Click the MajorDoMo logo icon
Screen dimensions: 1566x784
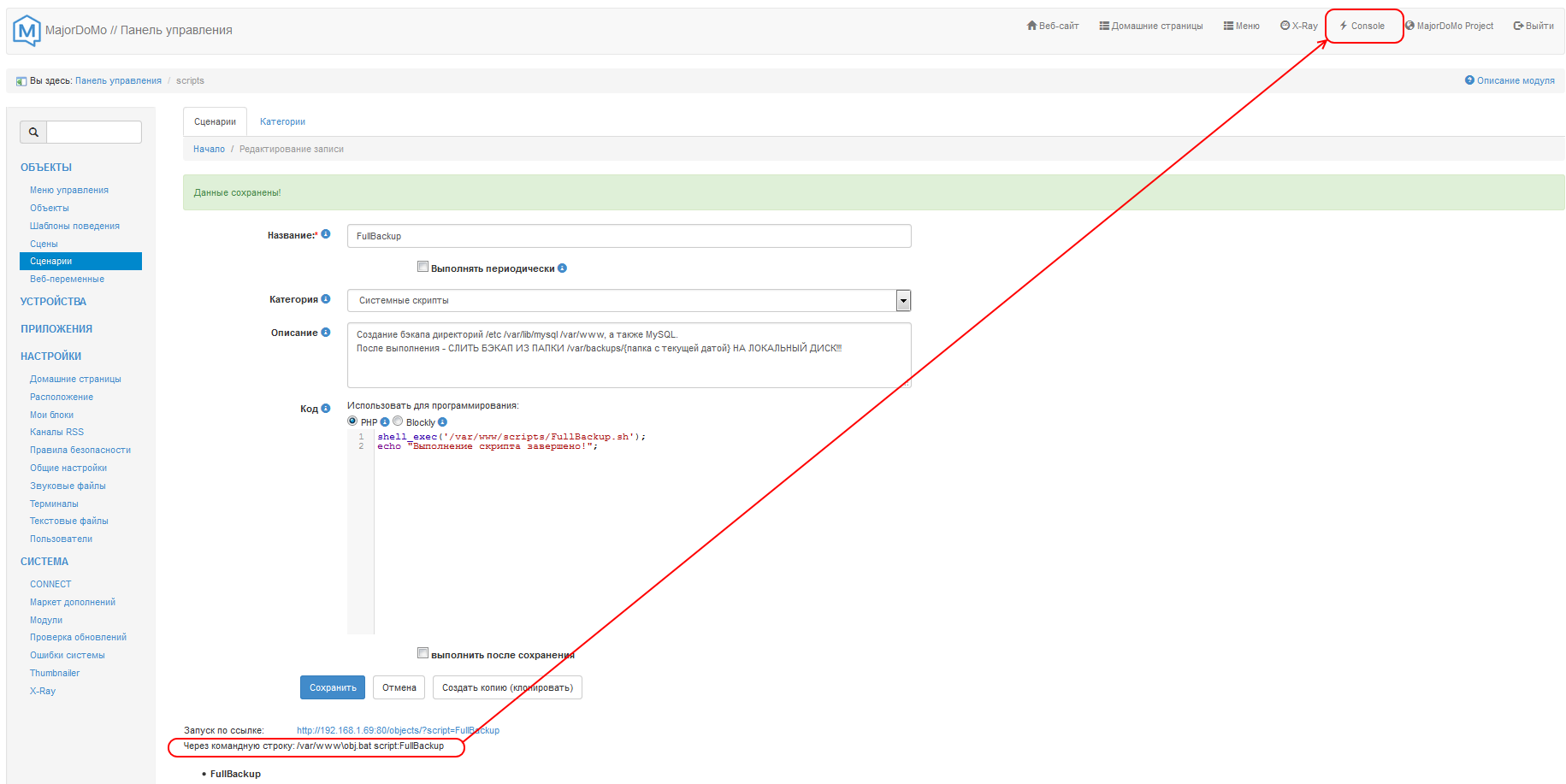pos(27,31)
